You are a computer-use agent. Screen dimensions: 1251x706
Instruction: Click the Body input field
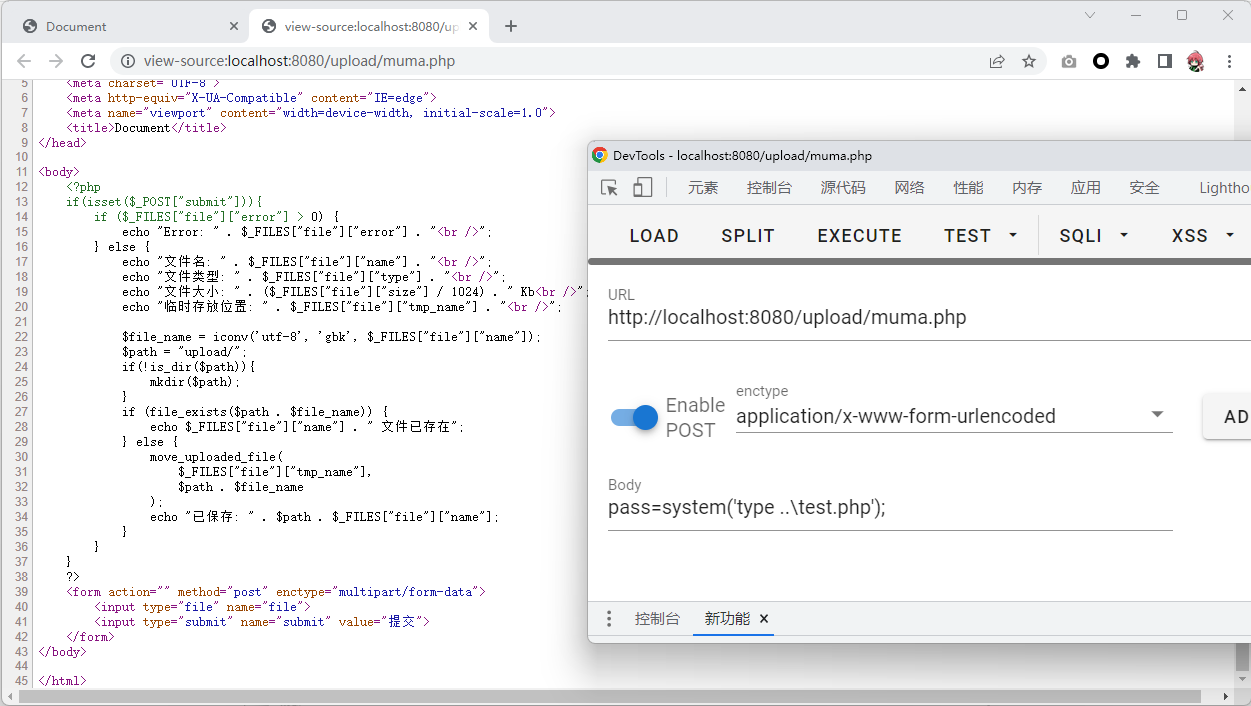click(890, 508)
